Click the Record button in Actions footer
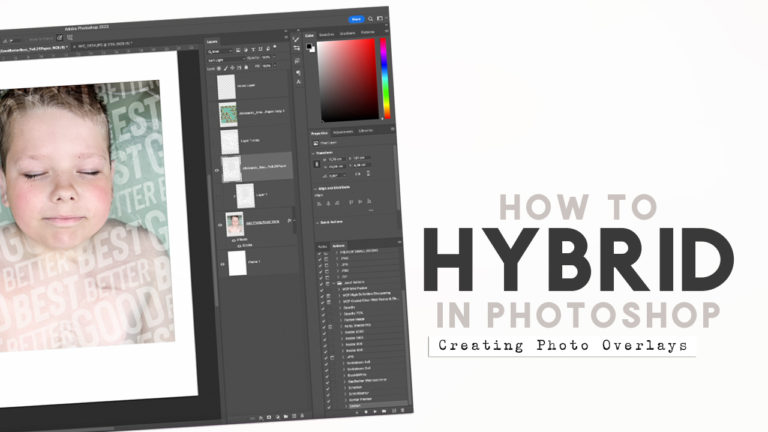The image size is (768, 432). (x=366, y=412)
